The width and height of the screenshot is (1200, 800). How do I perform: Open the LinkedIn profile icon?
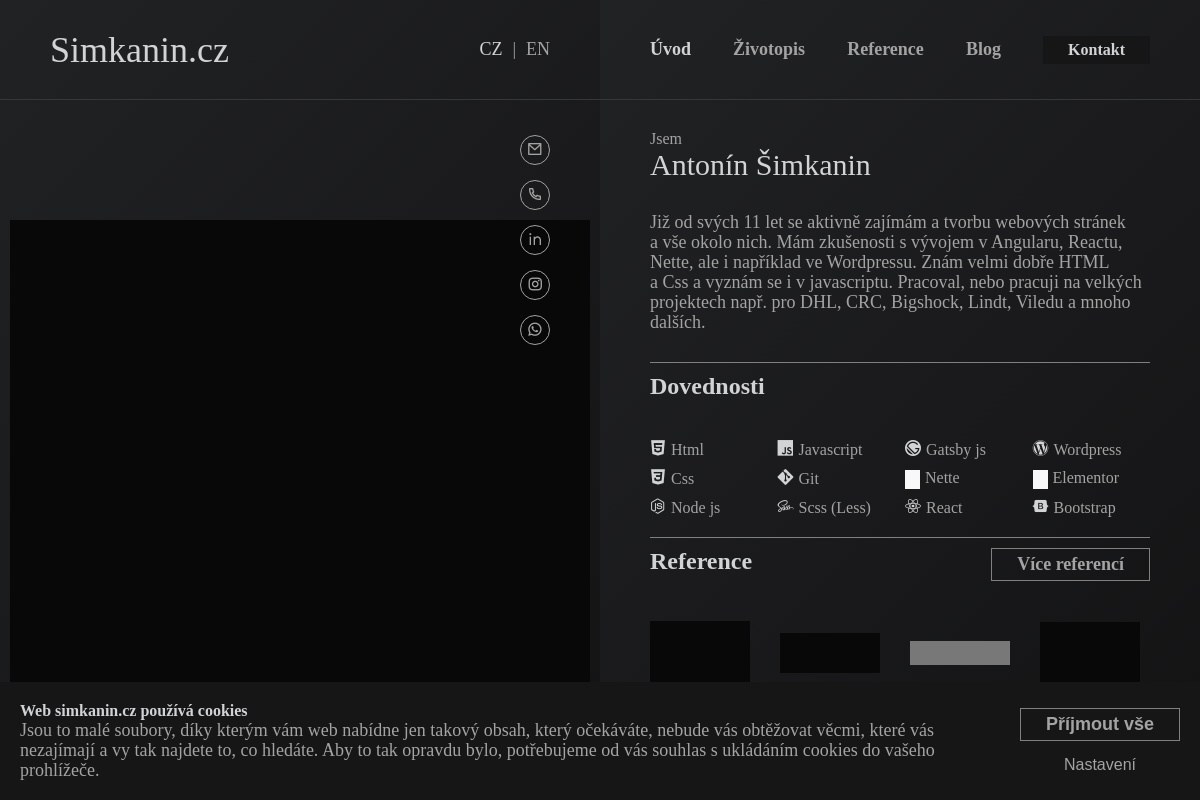tap(535, 240)
